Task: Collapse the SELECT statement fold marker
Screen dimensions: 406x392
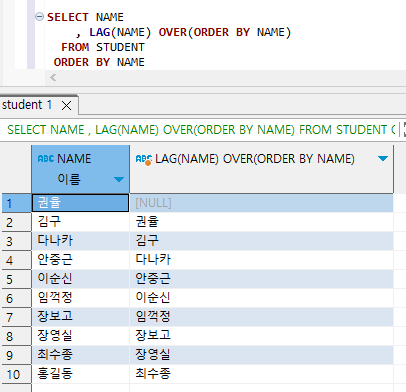Action: (x=39, y=16)
